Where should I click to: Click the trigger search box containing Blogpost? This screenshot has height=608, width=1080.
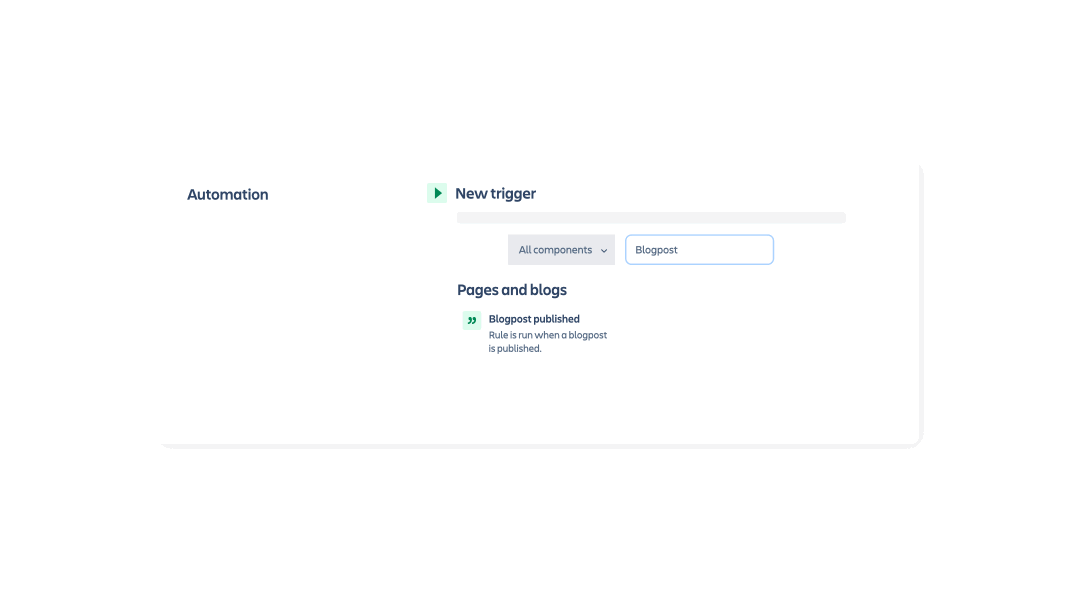coord(699,249)
